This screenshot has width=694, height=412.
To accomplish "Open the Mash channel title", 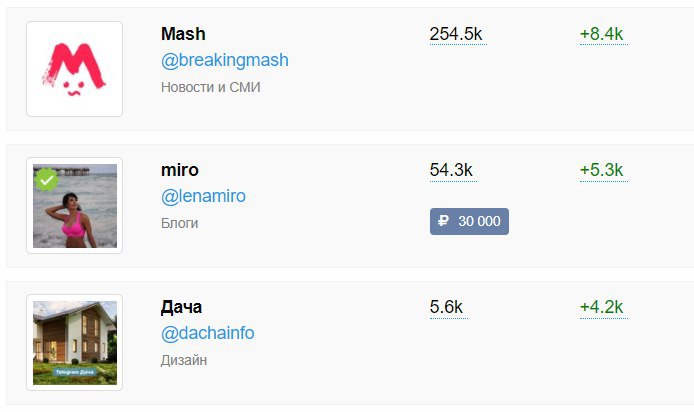I will [183, 34].
